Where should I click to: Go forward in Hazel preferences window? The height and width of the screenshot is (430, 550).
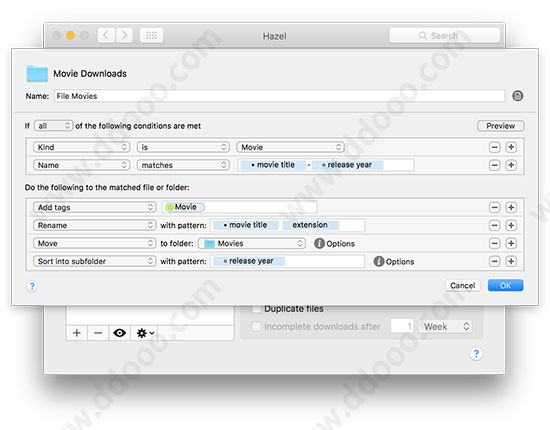(x=124, y=35)
